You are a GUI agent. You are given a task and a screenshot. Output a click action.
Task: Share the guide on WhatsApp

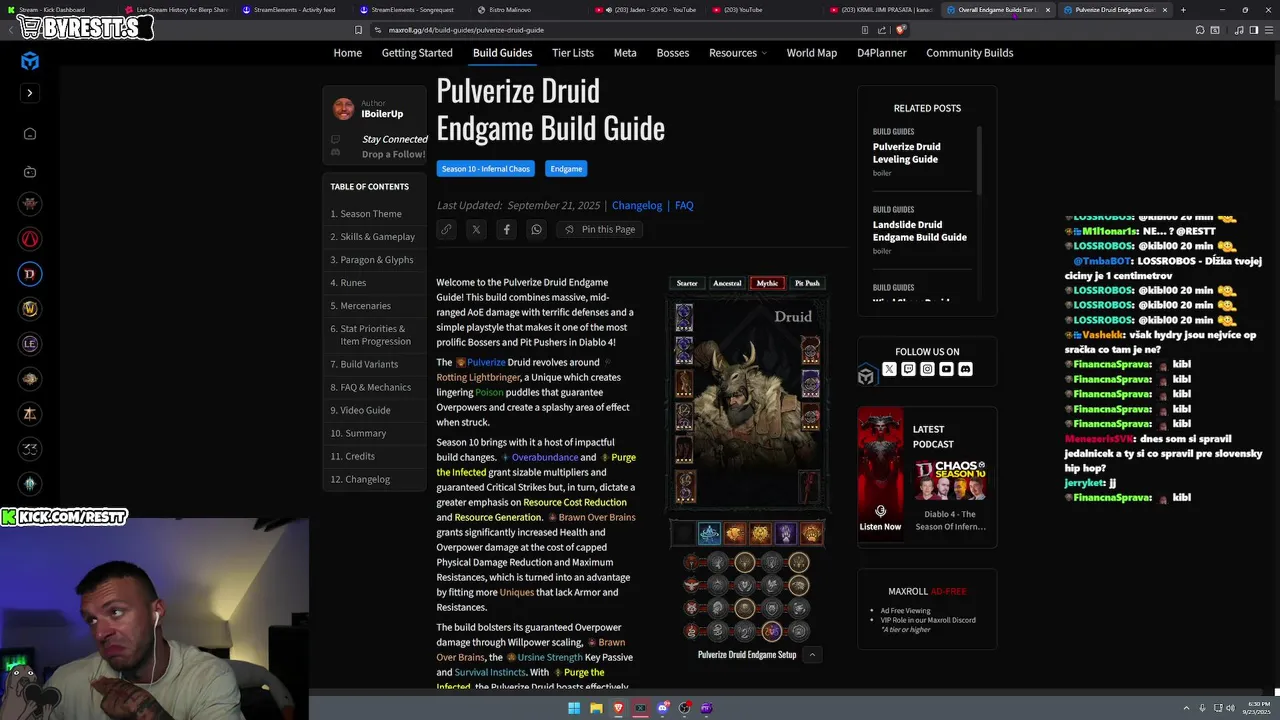pos(536,229)
